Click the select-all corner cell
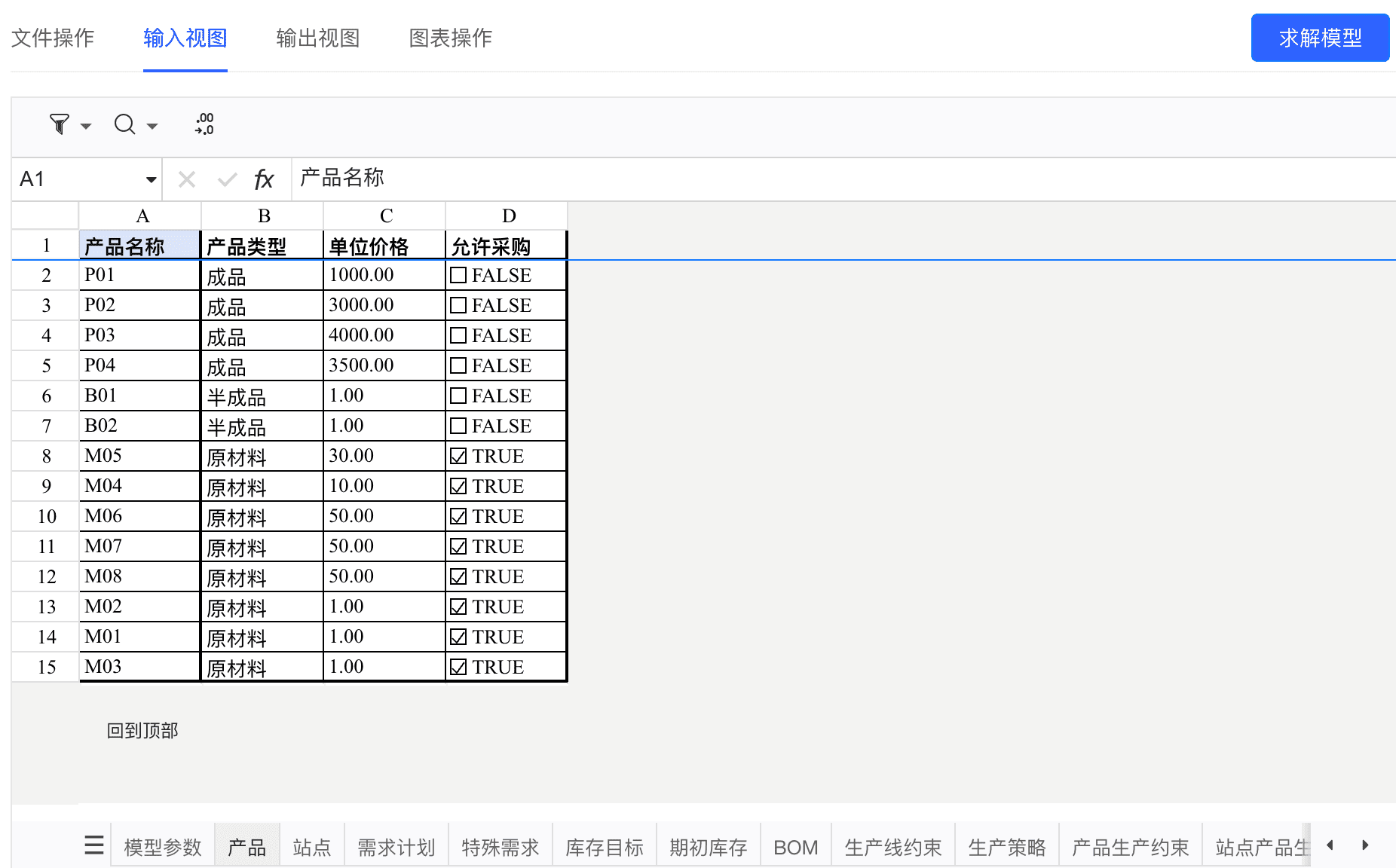Viewport: 1396px width, 868px height. tap(45, 216)
